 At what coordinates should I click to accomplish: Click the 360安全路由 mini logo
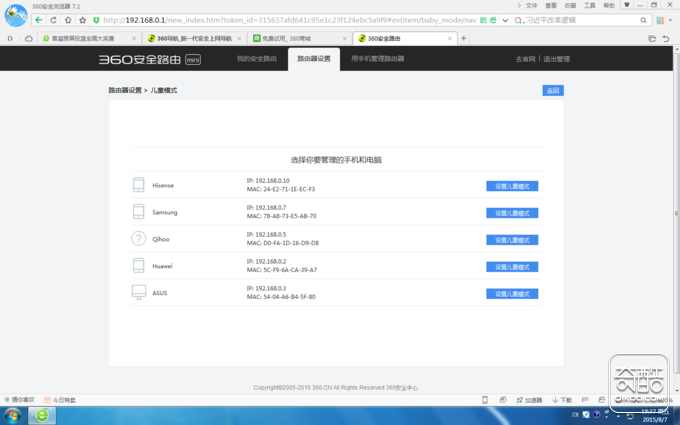[x=150, y=59]
